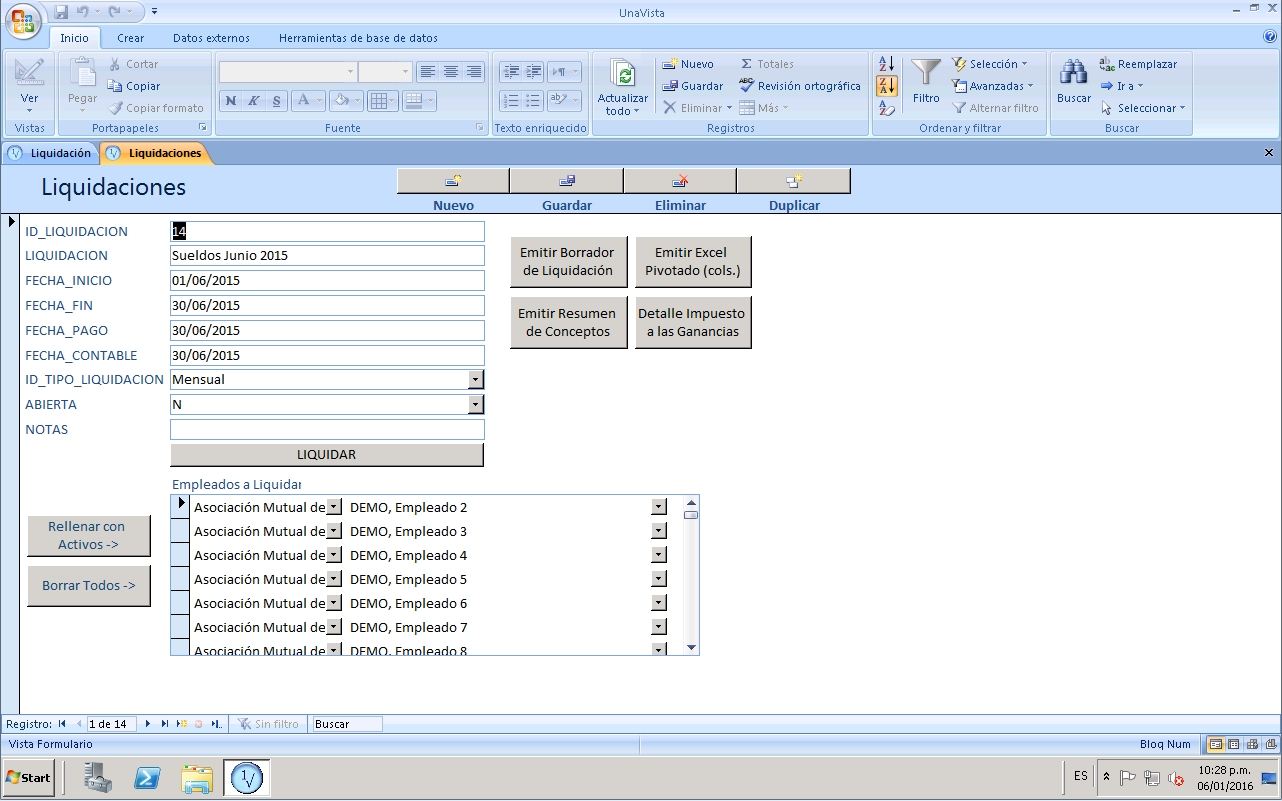
Task: Open the employee dropdown for Empleado 2
Action: [x=658, y=507]
